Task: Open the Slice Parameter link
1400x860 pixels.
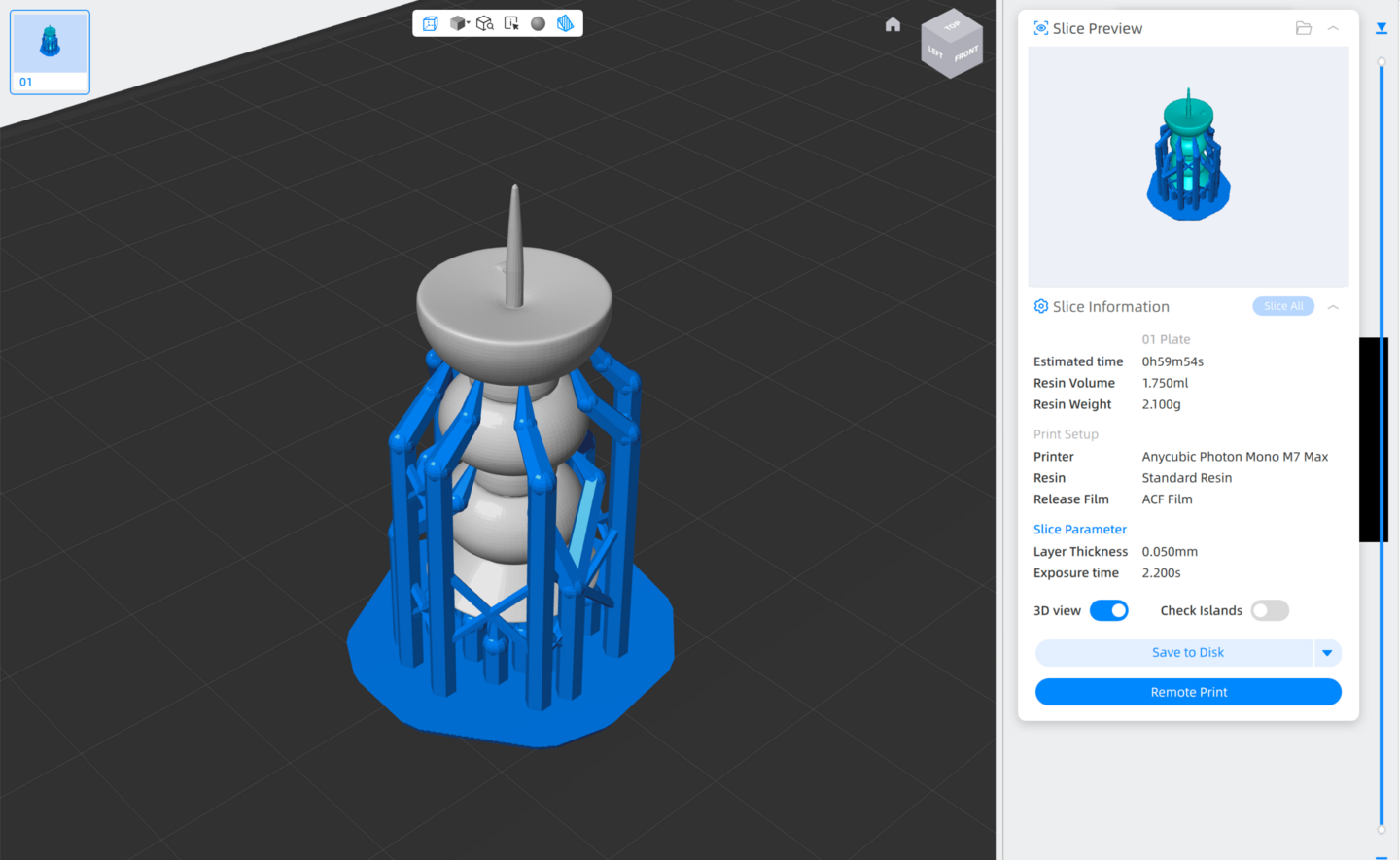Action: point(1079,530)
